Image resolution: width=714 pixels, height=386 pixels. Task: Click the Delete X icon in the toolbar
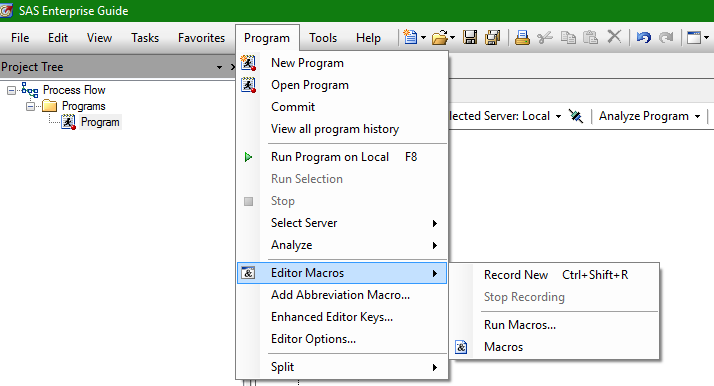coord(614,36)
